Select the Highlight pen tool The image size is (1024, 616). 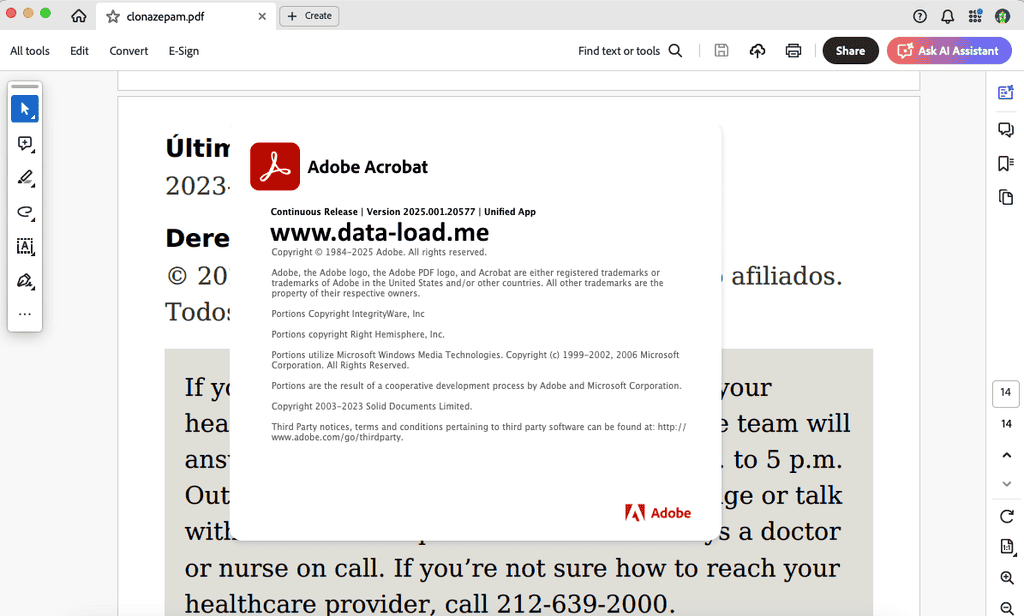[25, 178]
